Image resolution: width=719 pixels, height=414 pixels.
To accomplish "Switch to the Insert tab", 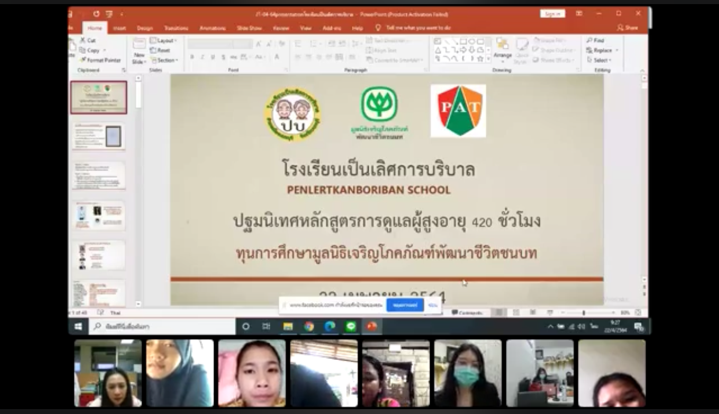I will [x=119, y=28].
